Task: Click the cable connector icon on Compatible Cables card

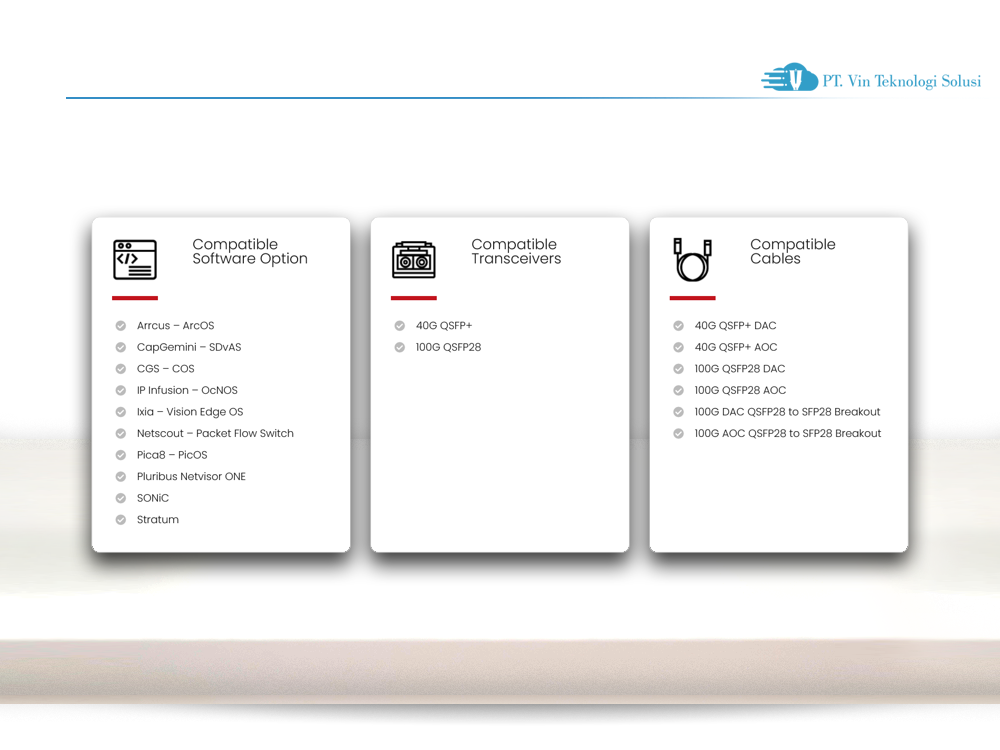Action: (693, 259)
